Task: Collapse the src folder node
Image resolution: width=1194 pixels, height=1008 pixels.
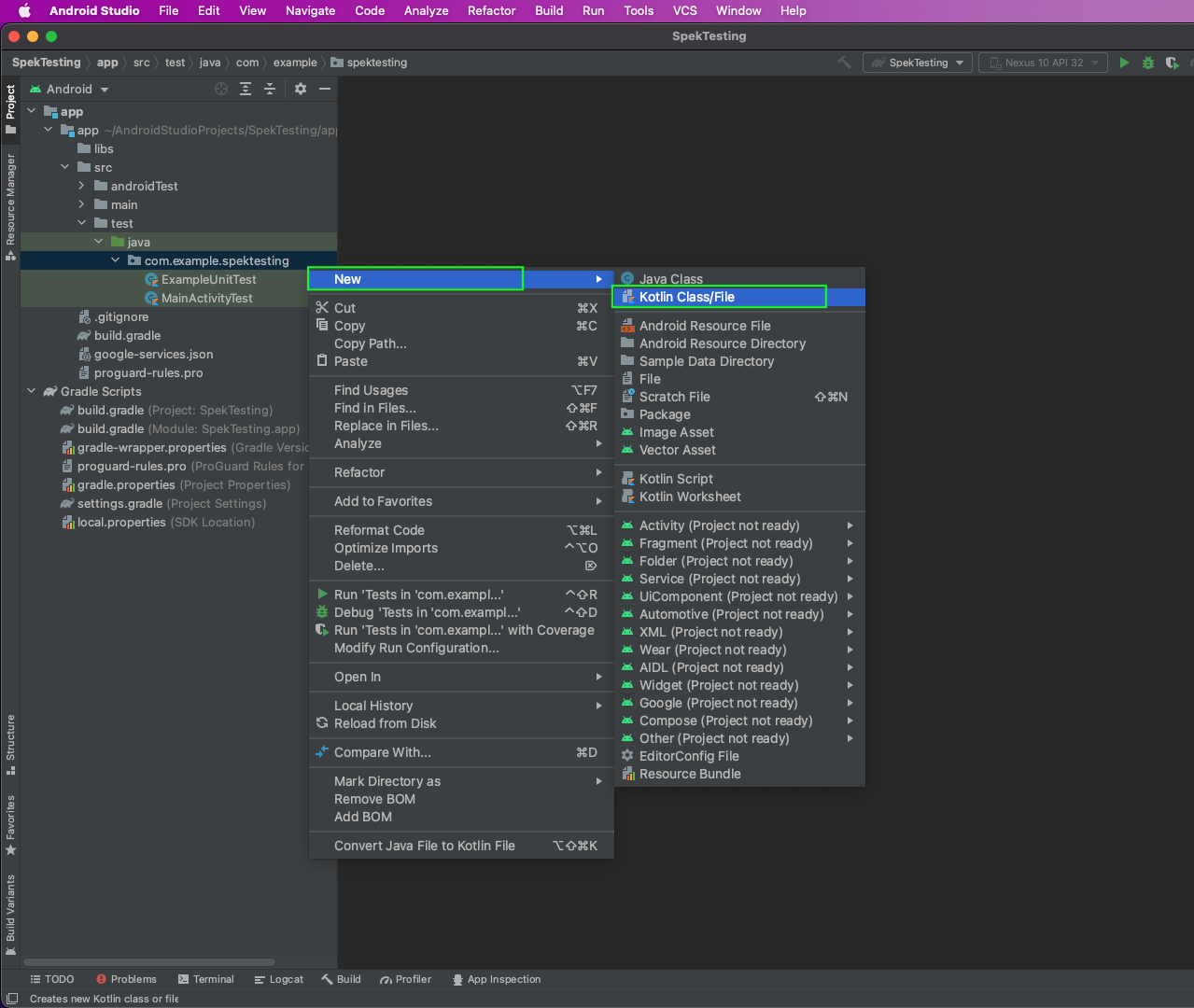Action: click(64, 167)
